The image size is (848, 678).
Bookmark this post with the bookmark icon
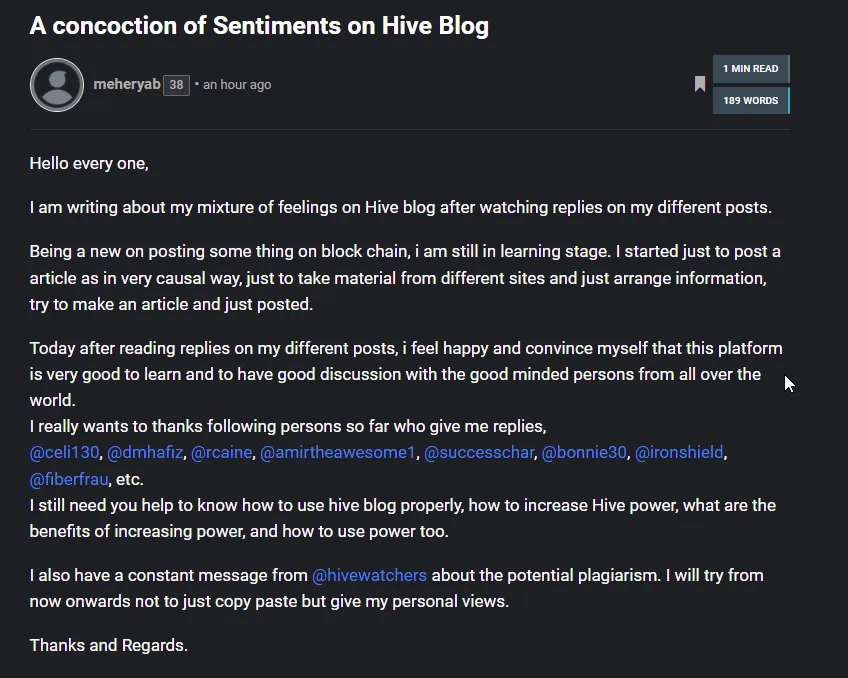[x=699, y=84]
